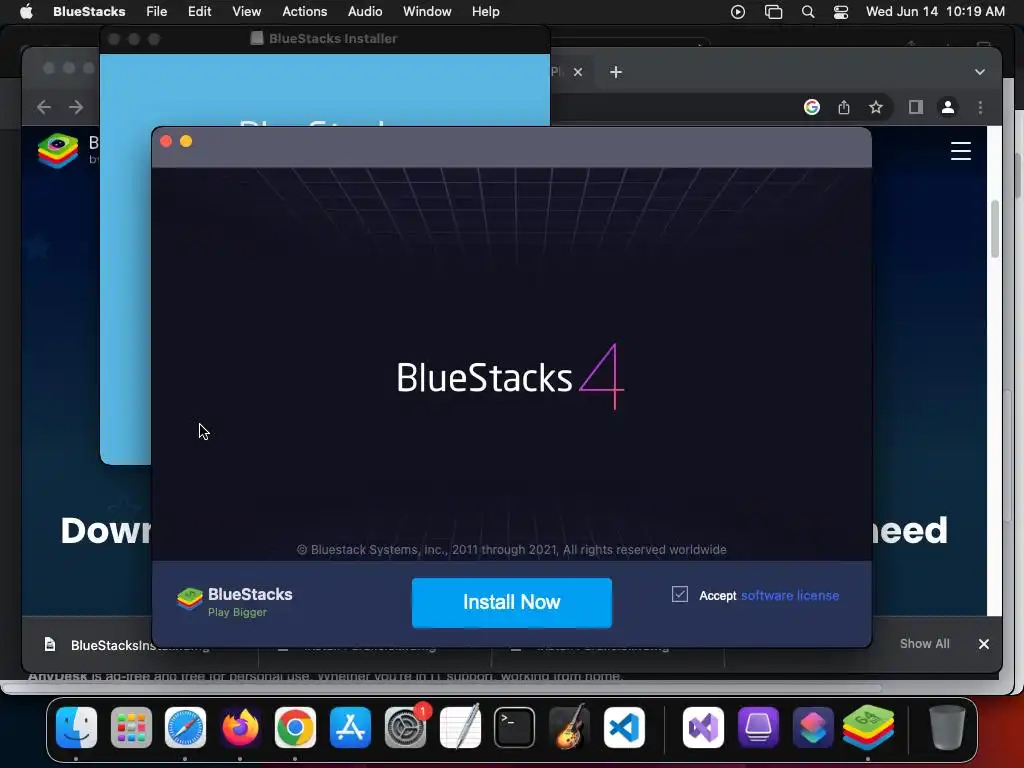Click the BlueStacks Installer window title bar
The height and width of the screenshot is (768, 1024).
tap(325, 39)
